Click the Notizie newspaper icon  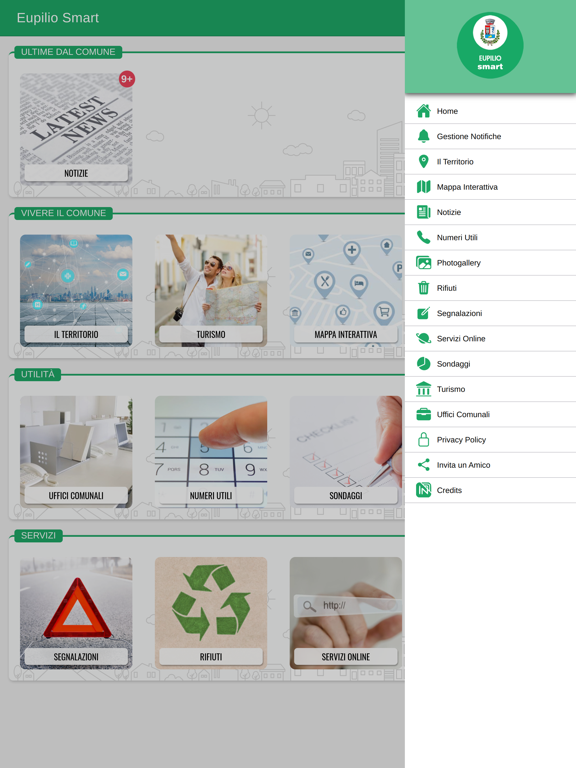click(423, 212)
